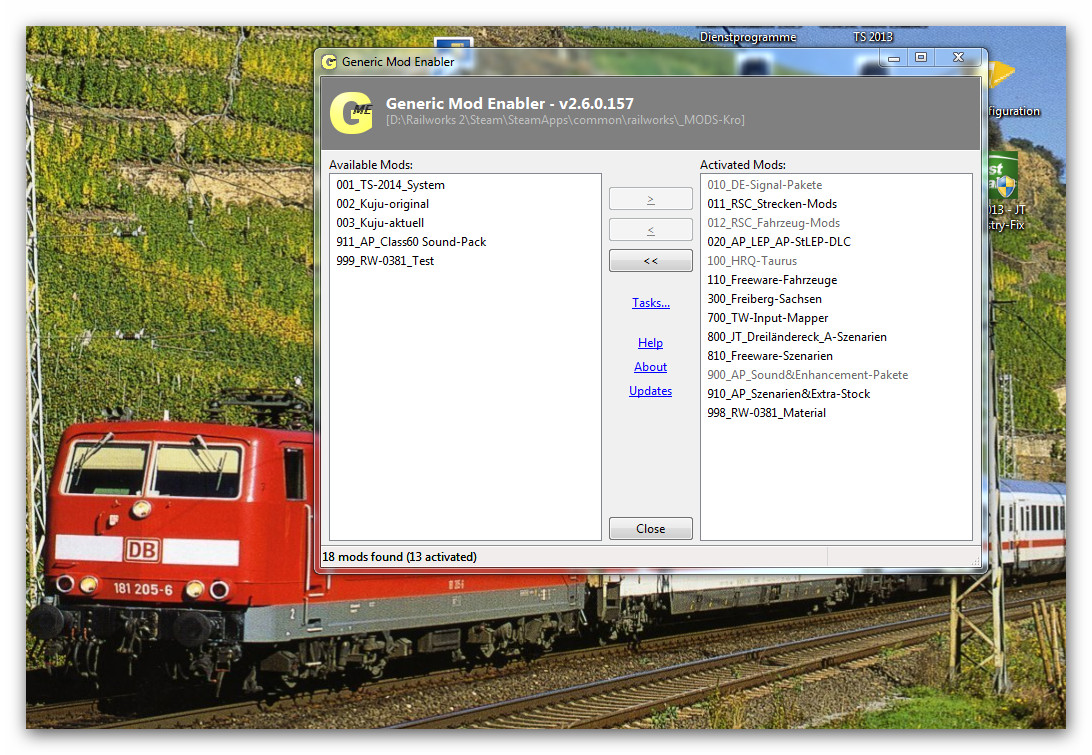Click the mods folder path in header
The height and width of the screenshot is (755, 1092).
[565, 120]
